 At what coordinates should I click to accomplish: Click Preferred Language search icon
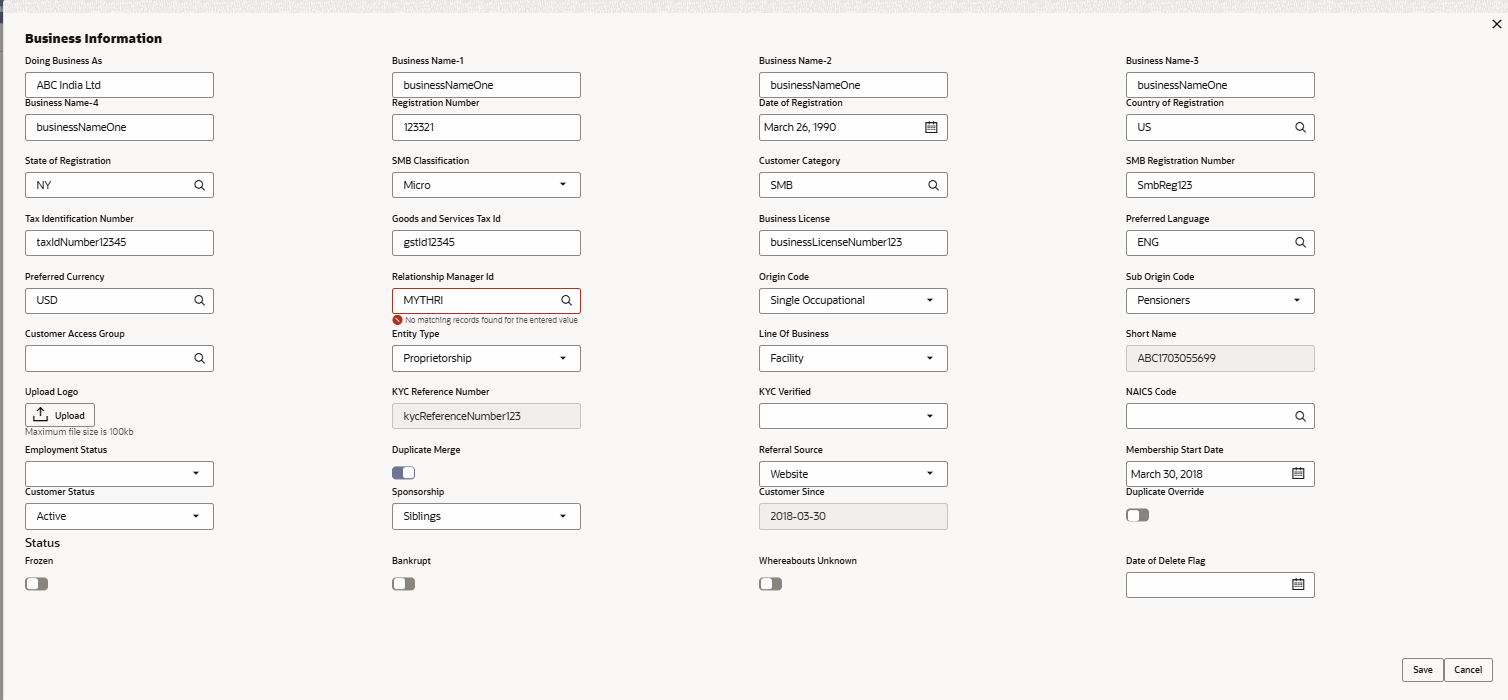tap(1300, 243)
